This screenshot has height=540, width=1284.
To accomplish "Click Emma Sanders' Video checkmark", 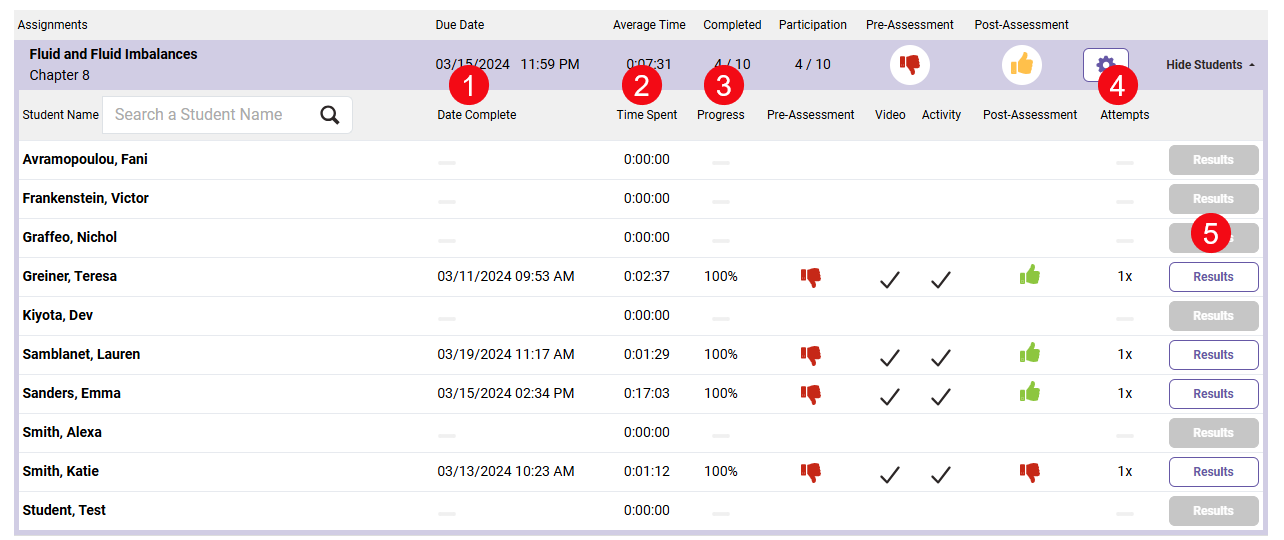I will click(x=890, y=396).
